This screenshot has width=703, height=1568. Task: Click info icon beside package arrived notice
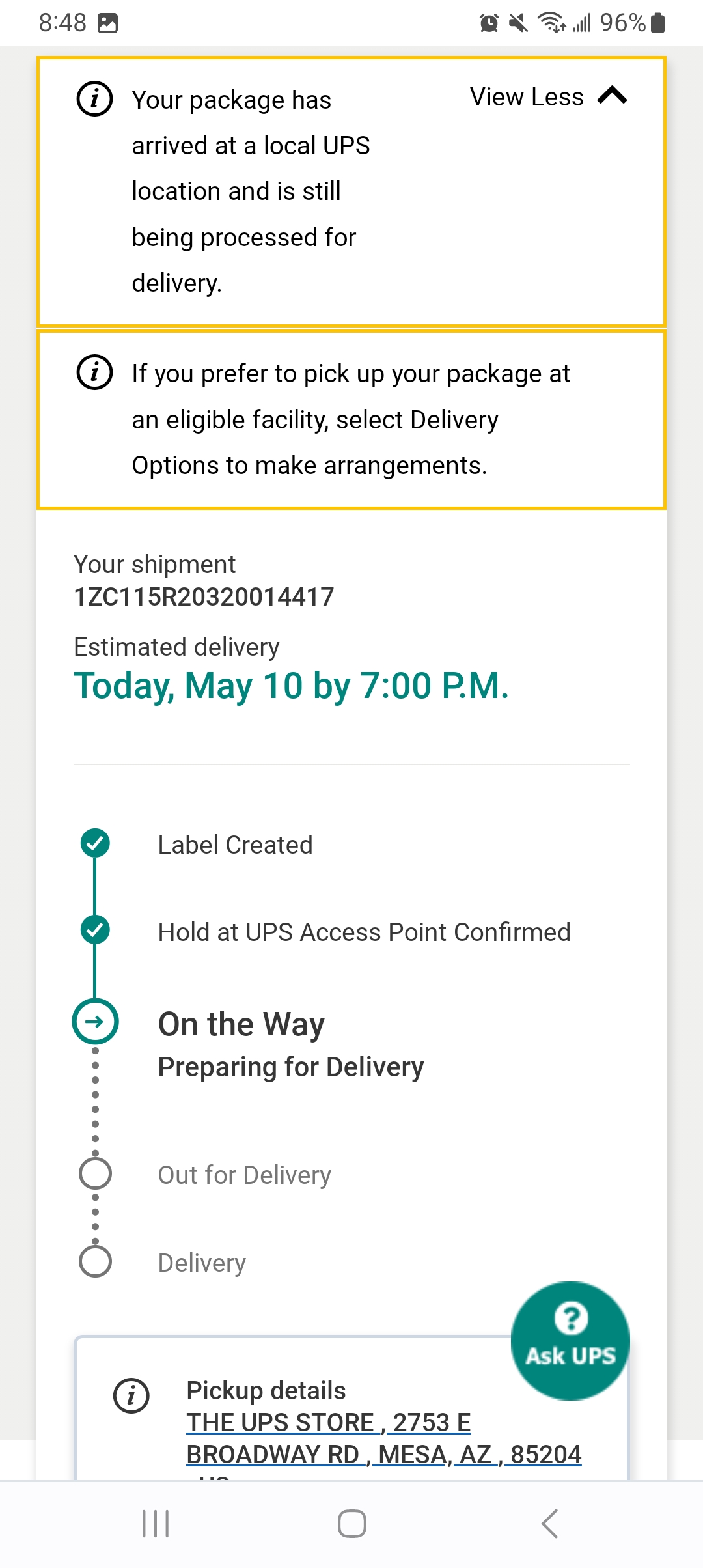coord(95,100)
